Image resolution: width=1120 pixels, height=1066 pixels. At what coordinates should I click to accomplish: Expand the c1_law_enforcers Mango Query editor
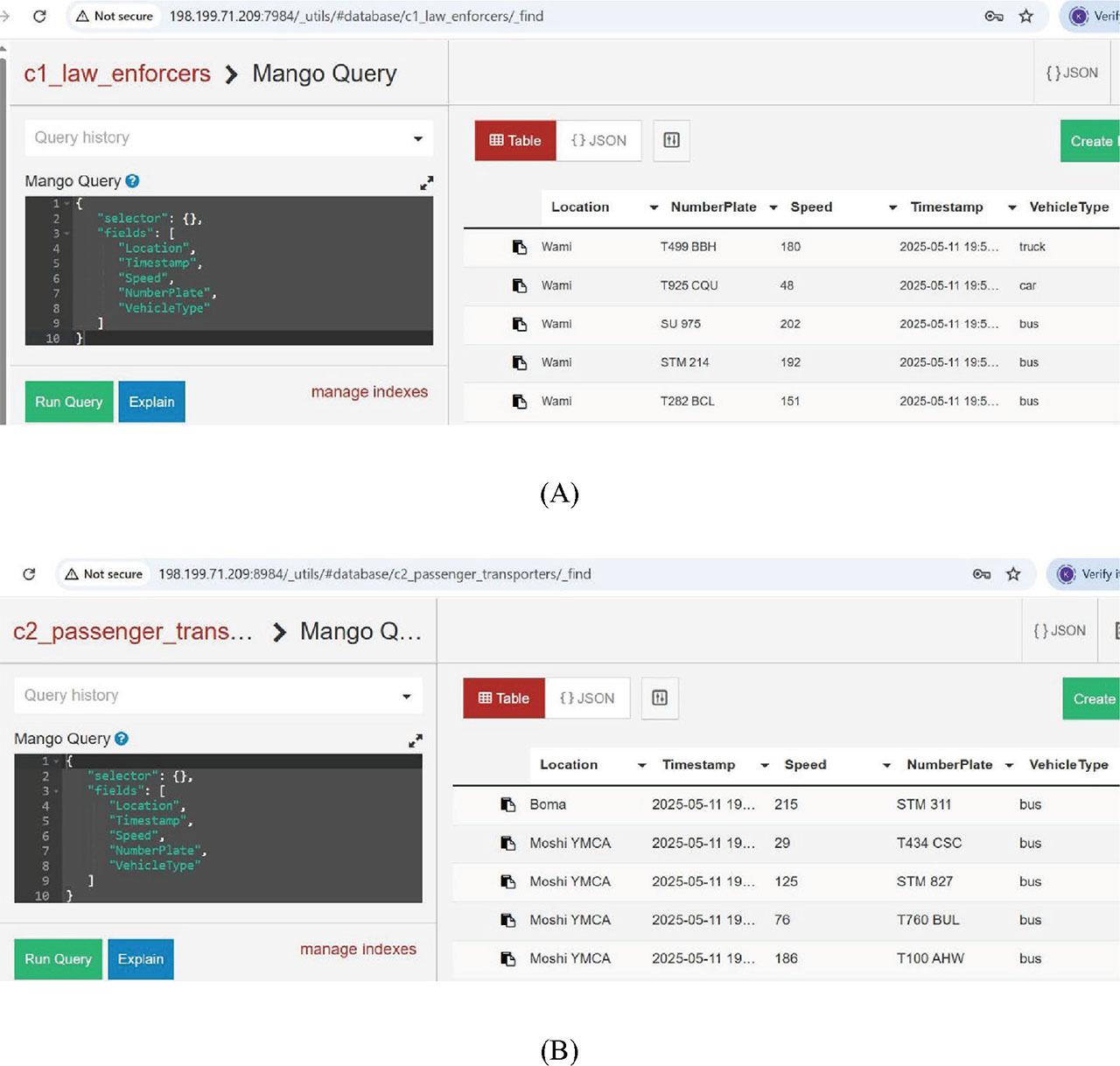tap(426, 183)
